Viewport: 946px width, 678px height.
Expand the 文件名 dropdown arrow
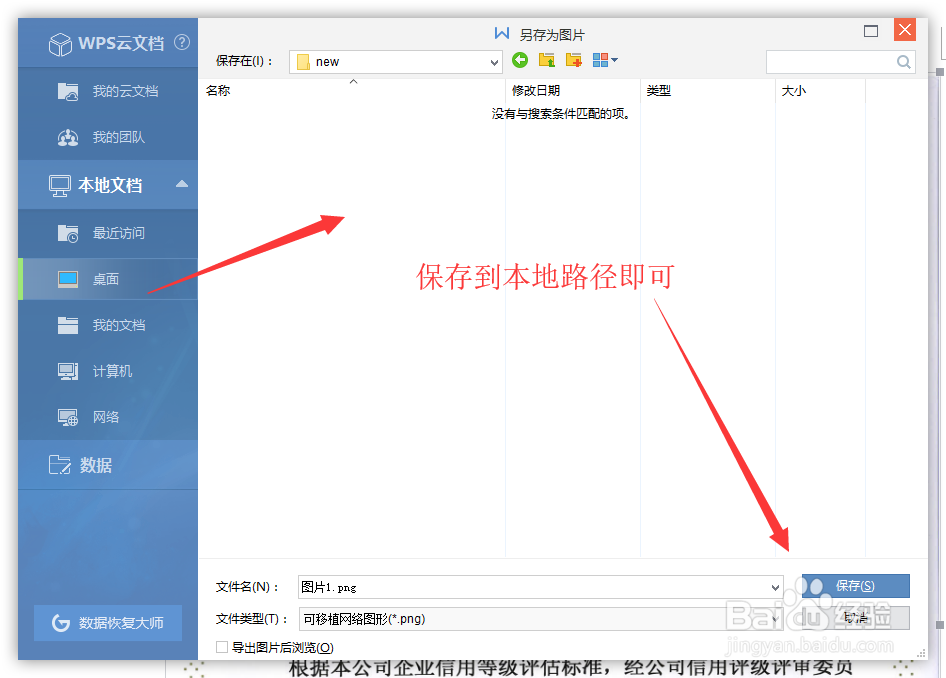click(775, 587)
